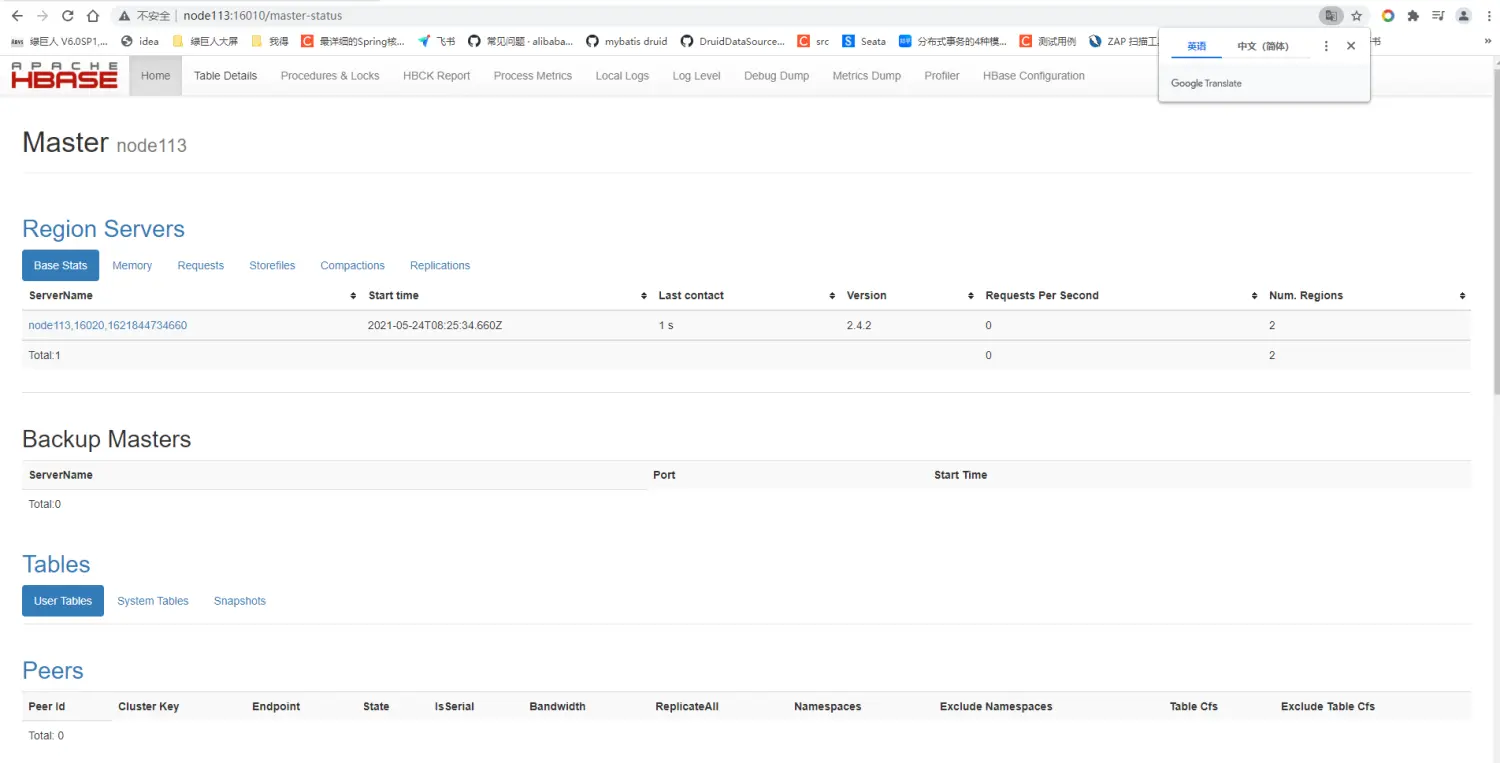Click the browser home icon
This screenshot has width=1500, height=763.
pyautogui.click(x=92, y=16)
